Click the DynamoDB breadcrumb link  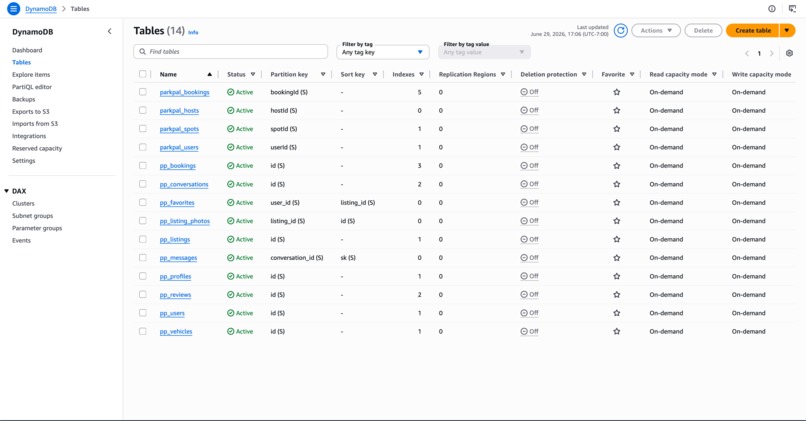(41, 9)
